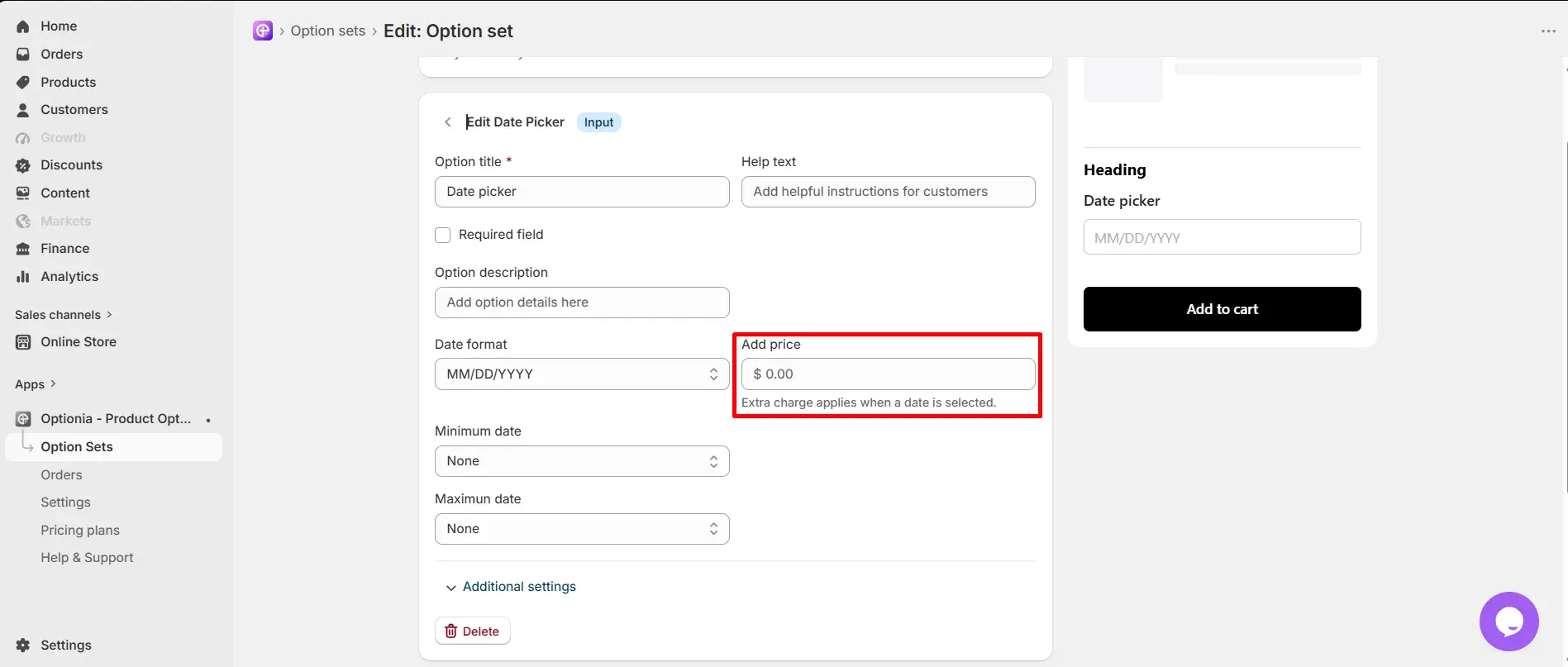Click the page vertical scrollbar

pos(1565,317)
